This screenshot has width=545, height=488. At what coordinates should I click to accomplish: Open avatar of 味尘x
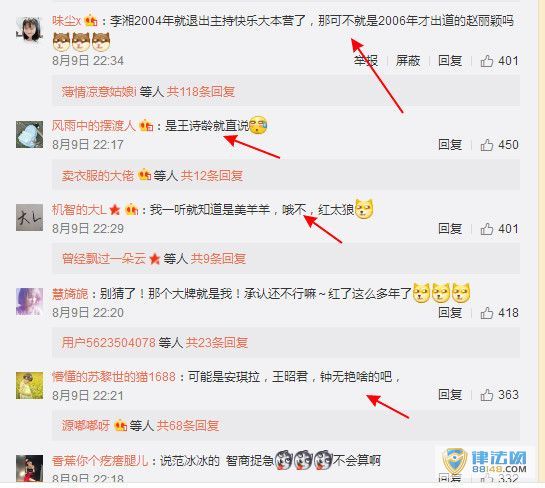click(29, 29)
